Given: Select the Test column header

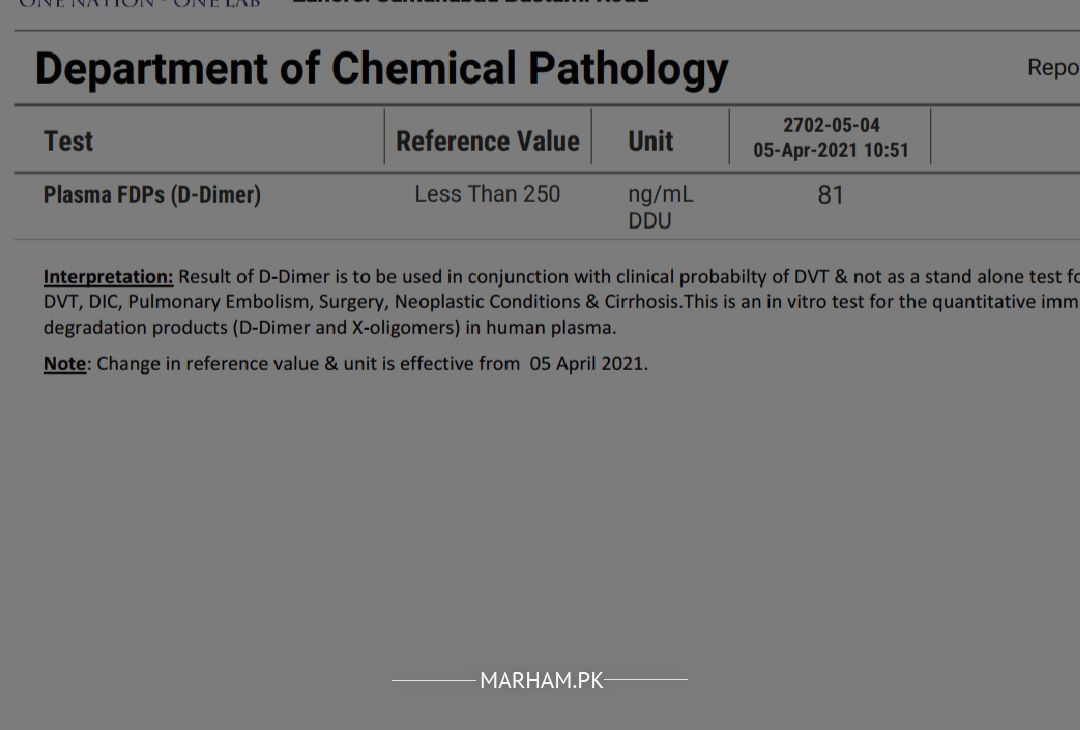Looking at the screenshot, I should (68, 141).
